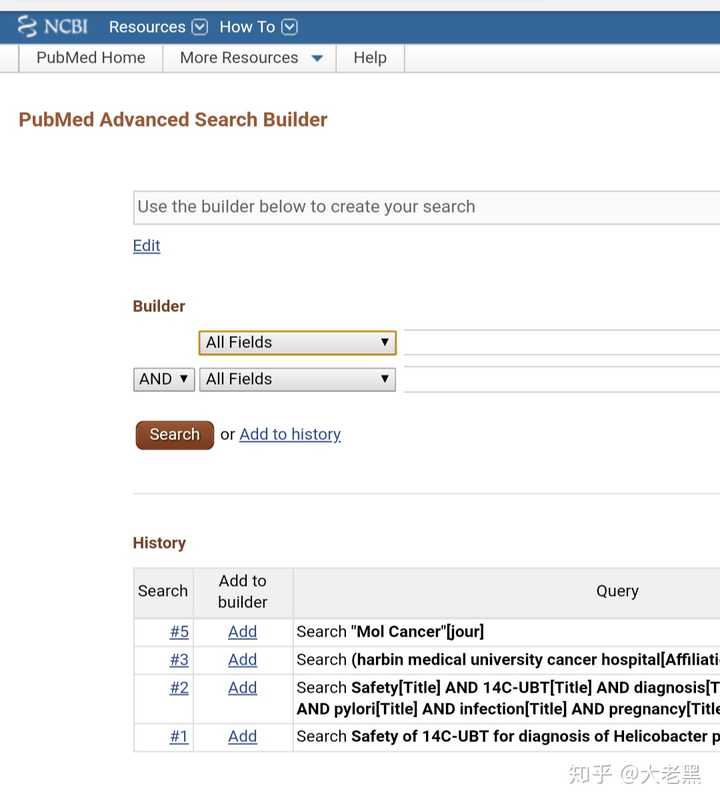The width and height of the screenshot is (720, 804).
Task: Click the Edit link under query box
Action: coord(147,246)
